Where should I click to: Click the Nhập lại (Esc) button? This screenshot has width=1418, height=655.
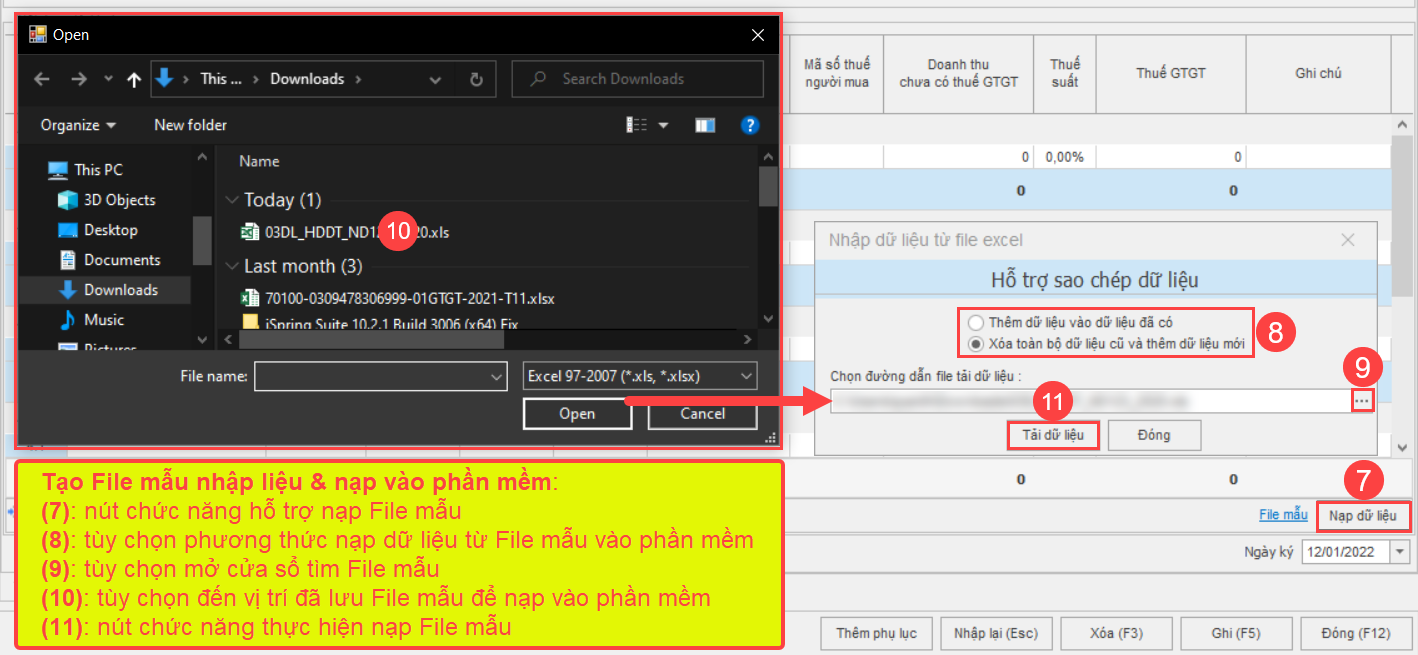(x=996, y=633)
